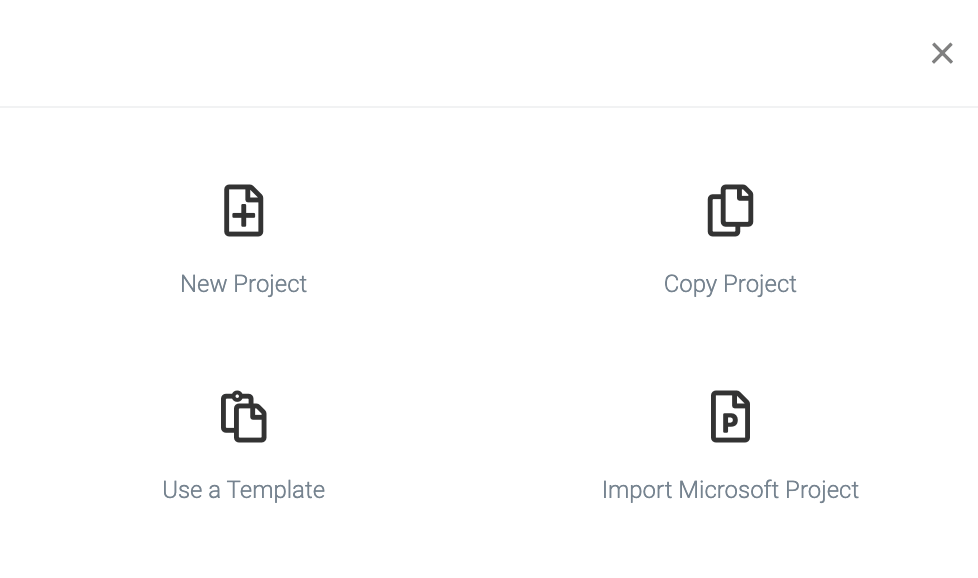The height and width of the screenshot is (578, 978).
Task: Click the Import Microsoft Project P icon
Action: [730, 417]
